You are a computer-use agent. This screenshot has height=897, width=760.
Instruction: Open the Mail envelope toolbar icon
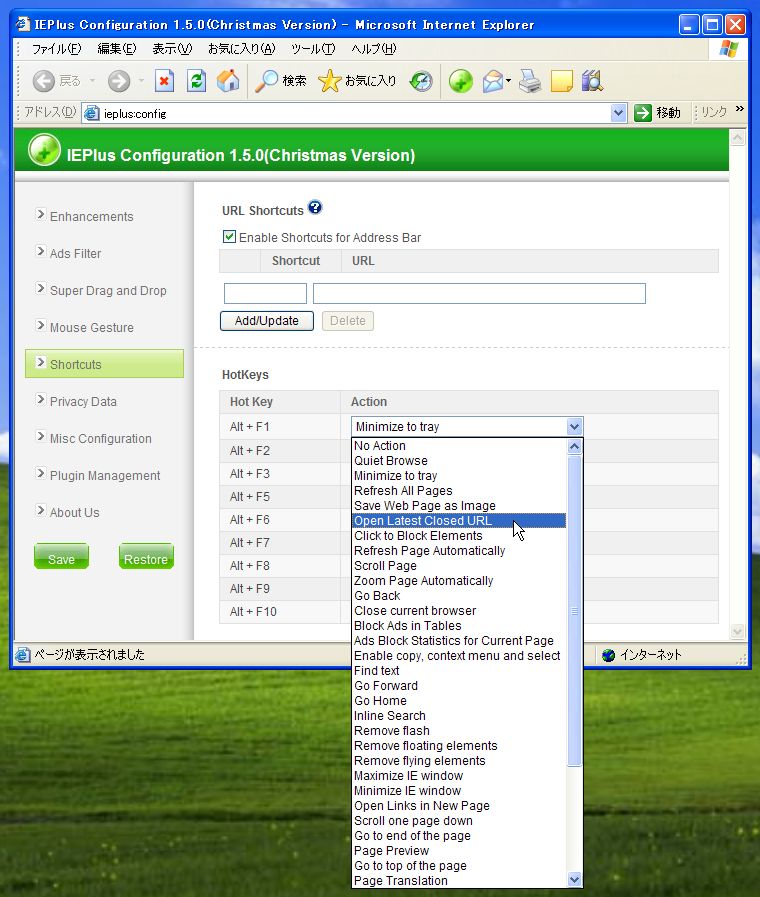(492, 81)
